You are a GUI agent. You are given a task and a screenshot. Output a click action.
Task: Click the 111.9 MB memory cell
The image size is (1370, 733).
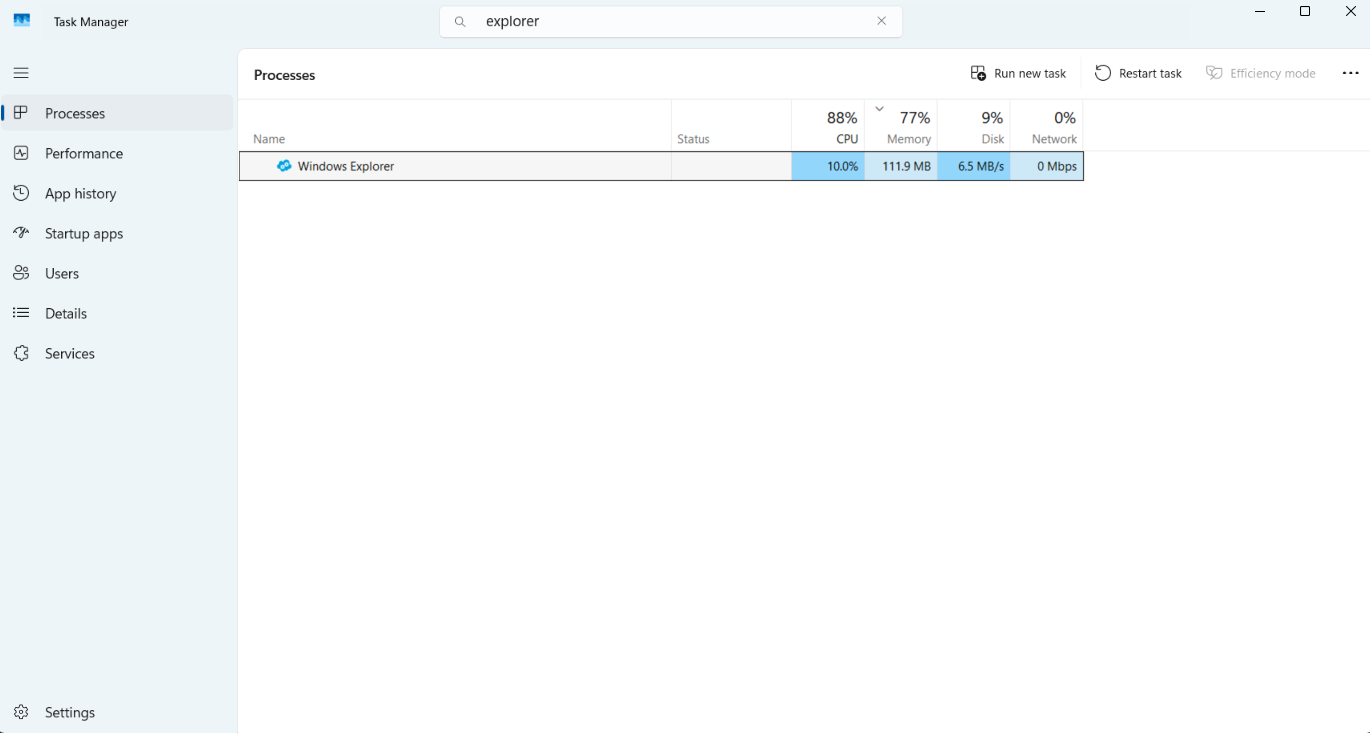901,166
